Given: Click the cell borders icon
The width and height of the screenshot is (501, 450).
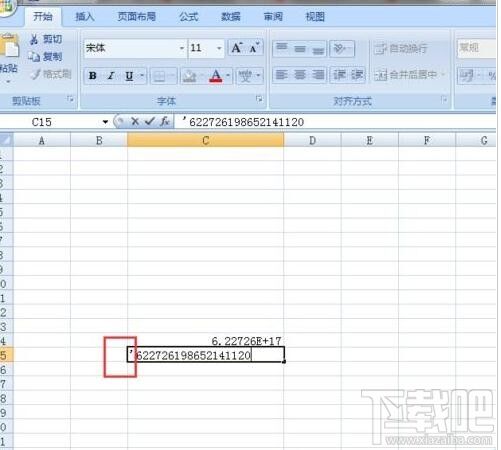Looking at the screenshot, I should [159, 76].
